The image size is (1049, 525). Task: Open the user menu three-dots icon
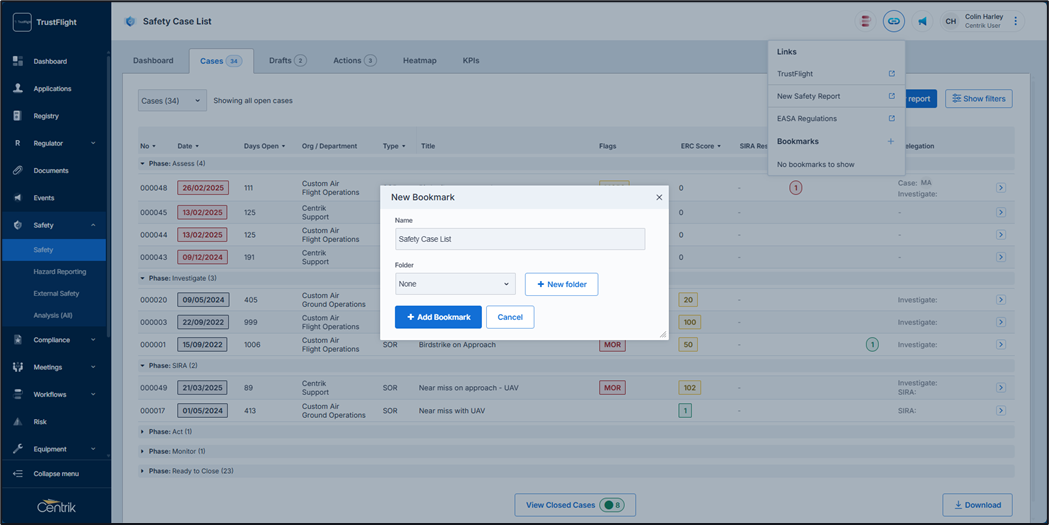click(1016, 21)
